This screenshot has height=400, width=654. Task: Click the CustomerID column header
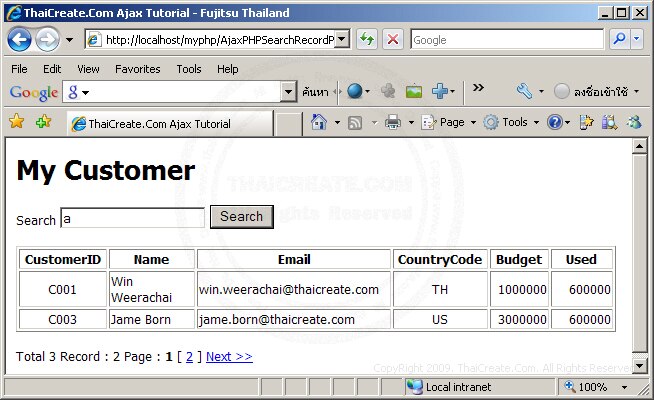coord(63,259)
